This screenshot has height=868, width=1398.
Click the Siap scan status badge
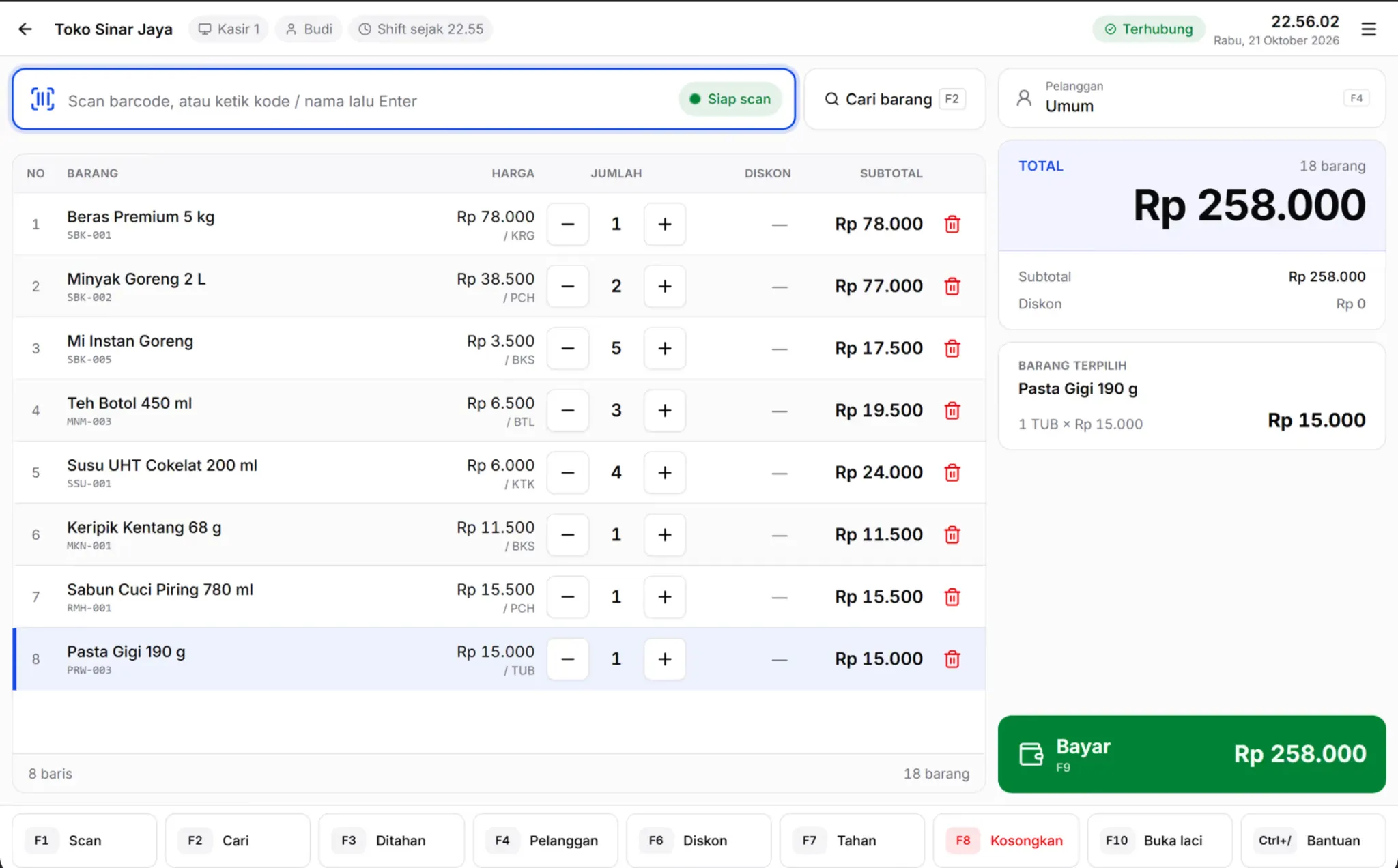coord(730,99)
